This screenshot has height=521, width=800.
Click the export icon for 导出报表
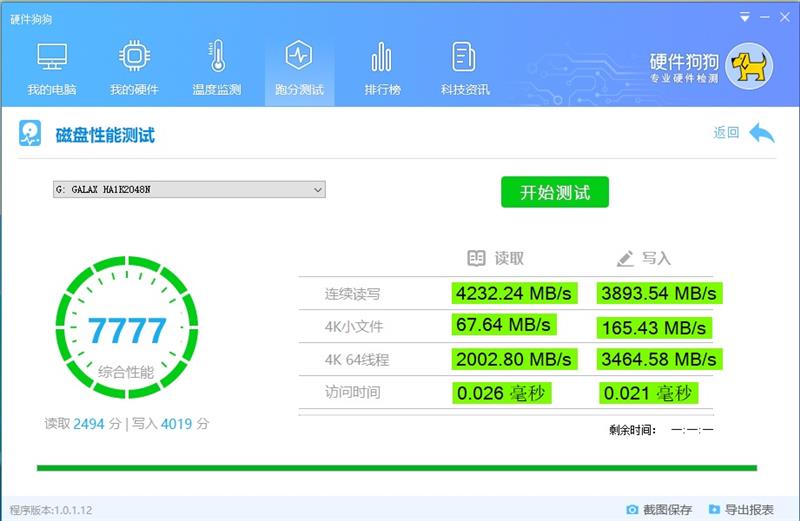click(714, 509)
